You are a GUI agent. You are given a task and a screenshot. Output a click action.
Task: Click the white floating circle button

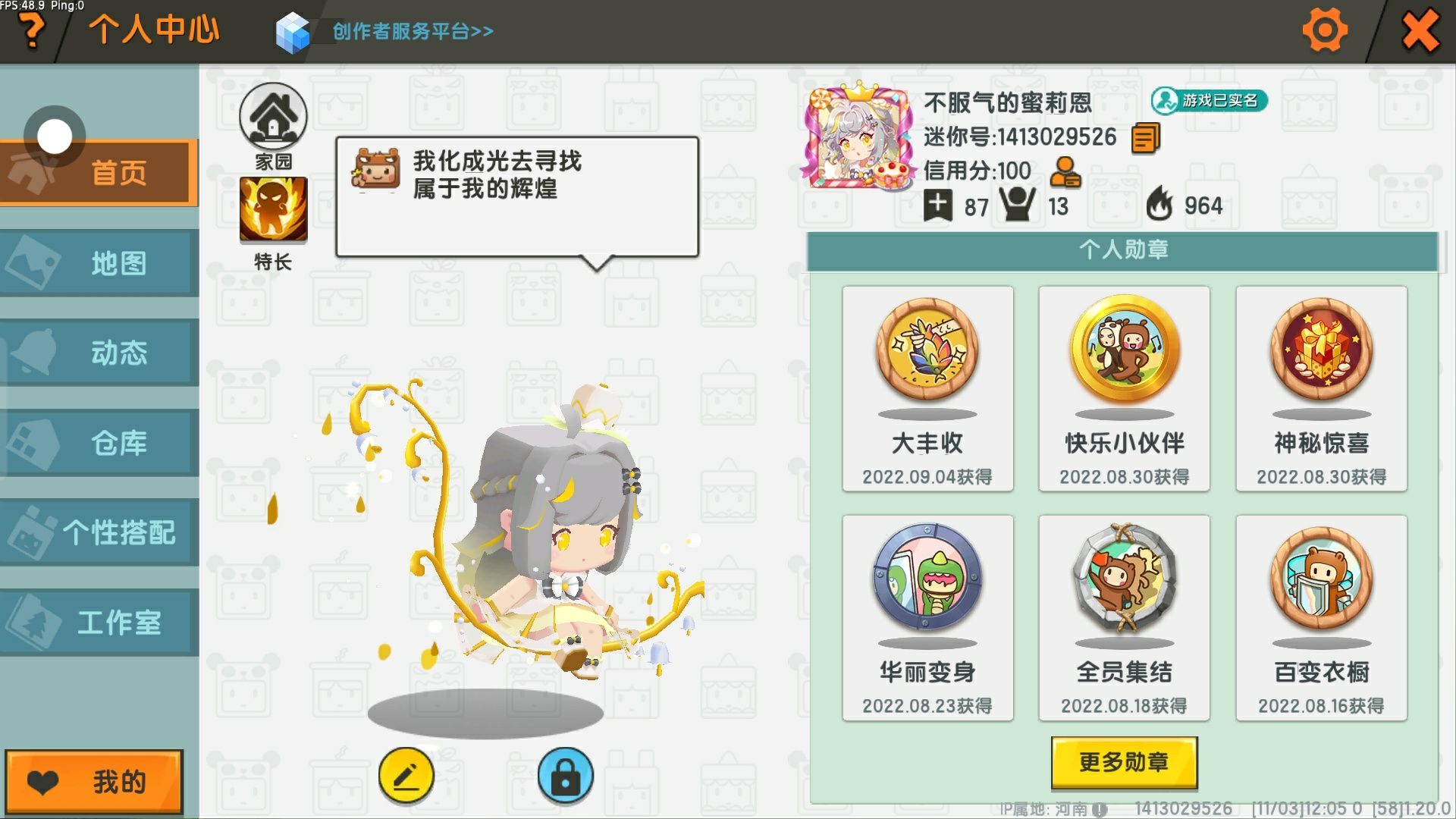(x=55, y=136)
